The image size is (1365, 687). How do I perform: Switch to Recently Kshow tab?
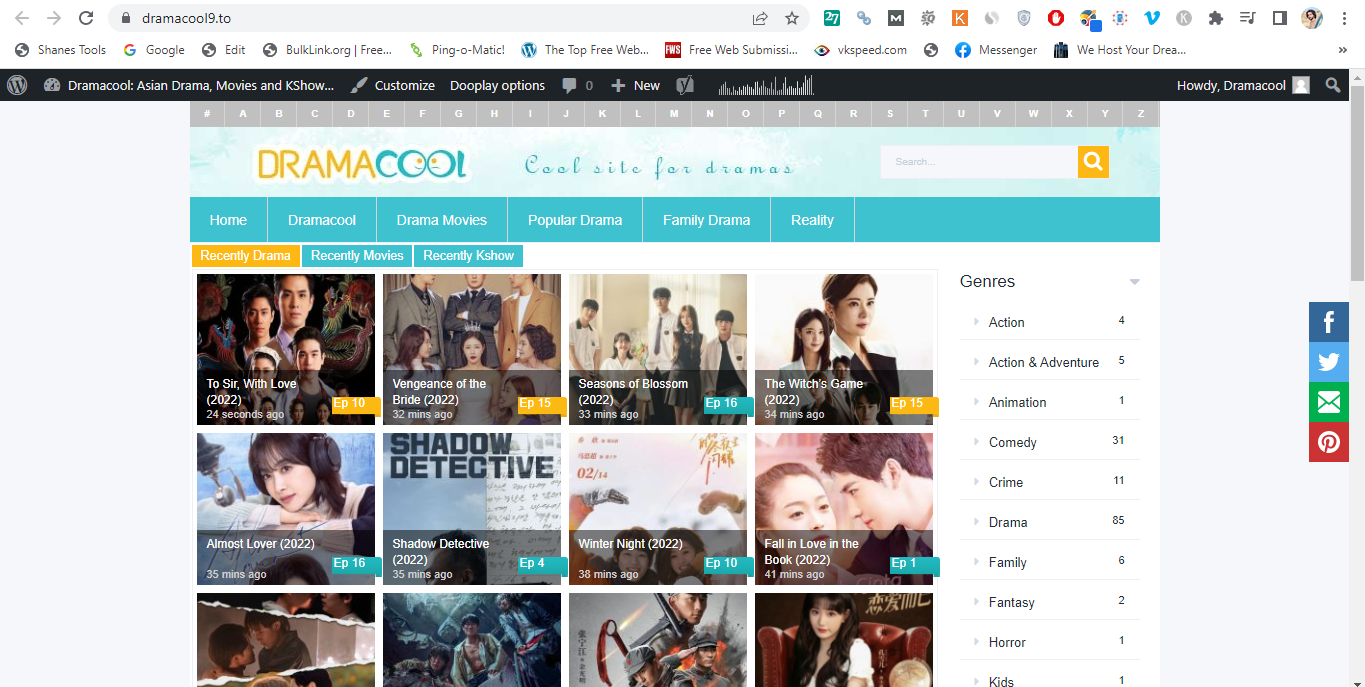[x=468, y=255]
